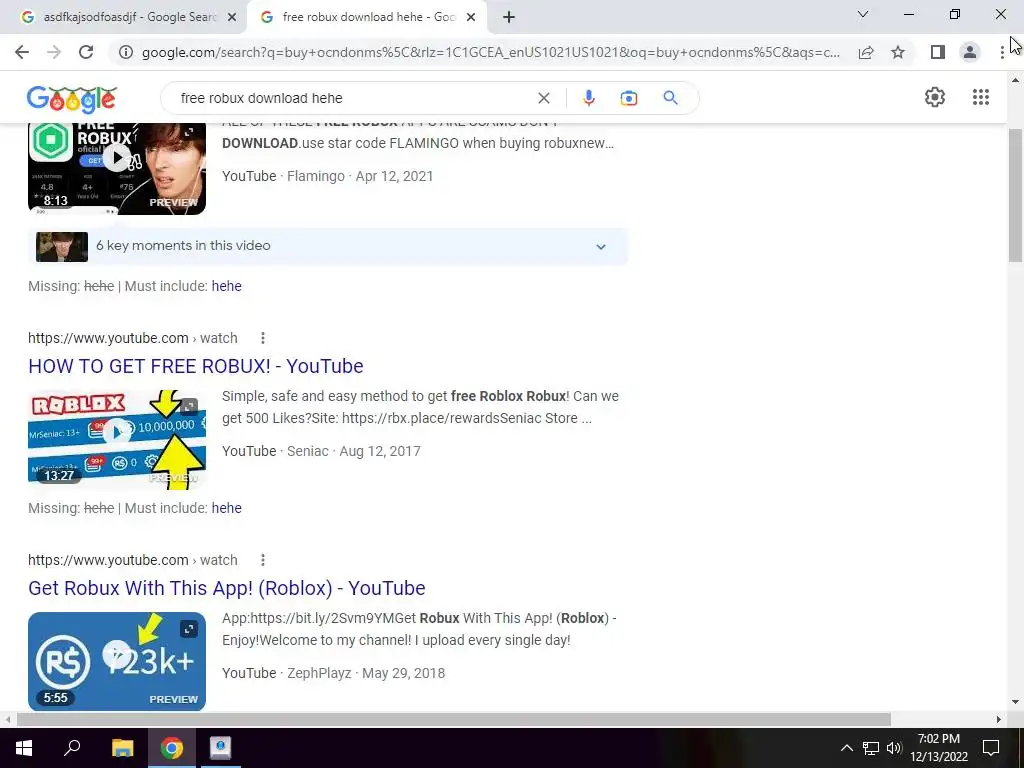The width and height of the screenshot is (1024, 768).
Task: Bookmark this tab with the star
Action: (x=898, y=52)
